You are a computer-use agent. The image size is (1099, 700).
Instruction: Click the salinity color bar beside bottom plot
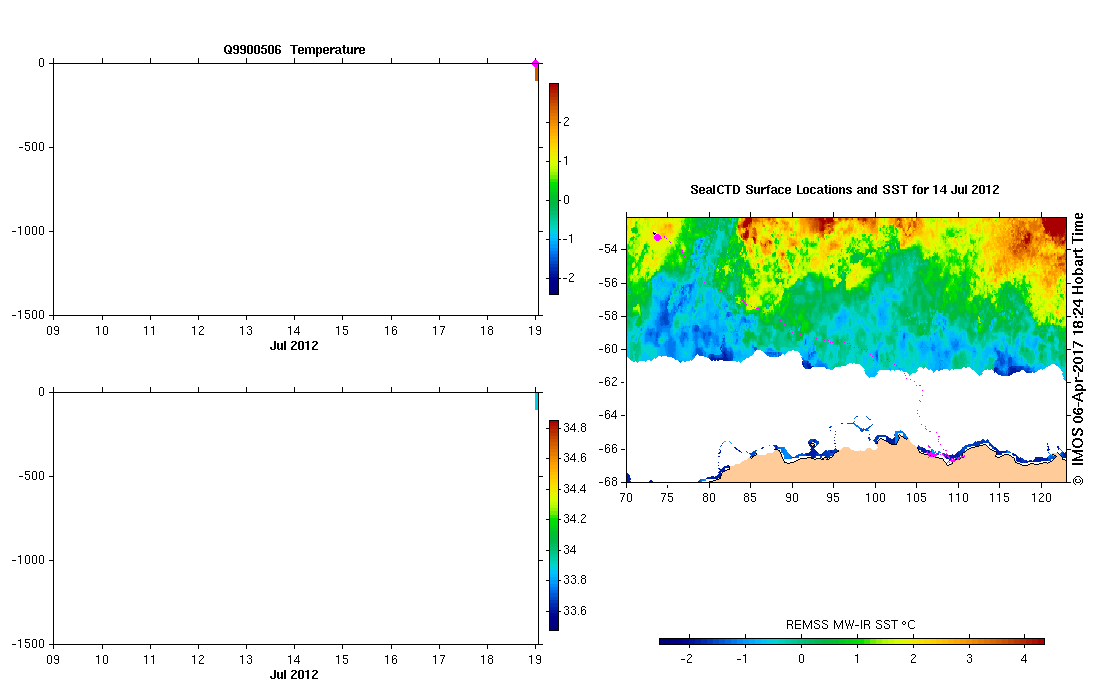pos(554,526)
